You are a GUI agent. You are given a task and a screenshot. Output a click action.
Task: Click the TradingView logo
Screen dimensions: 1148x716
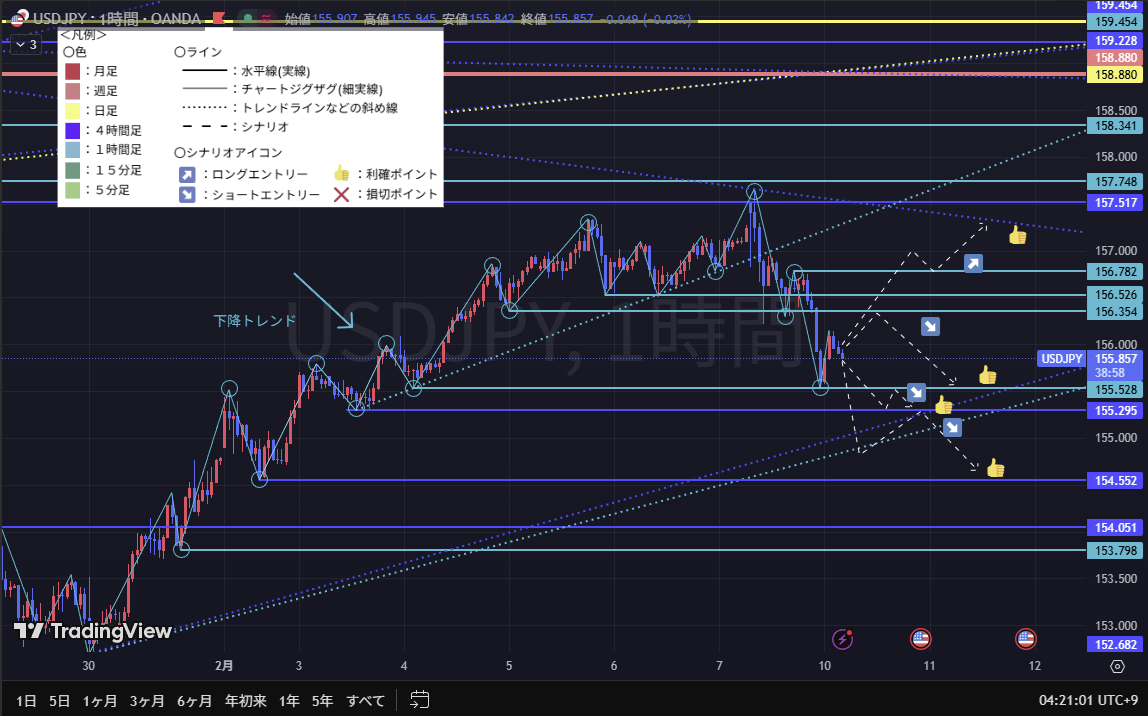tap(92, 631)
